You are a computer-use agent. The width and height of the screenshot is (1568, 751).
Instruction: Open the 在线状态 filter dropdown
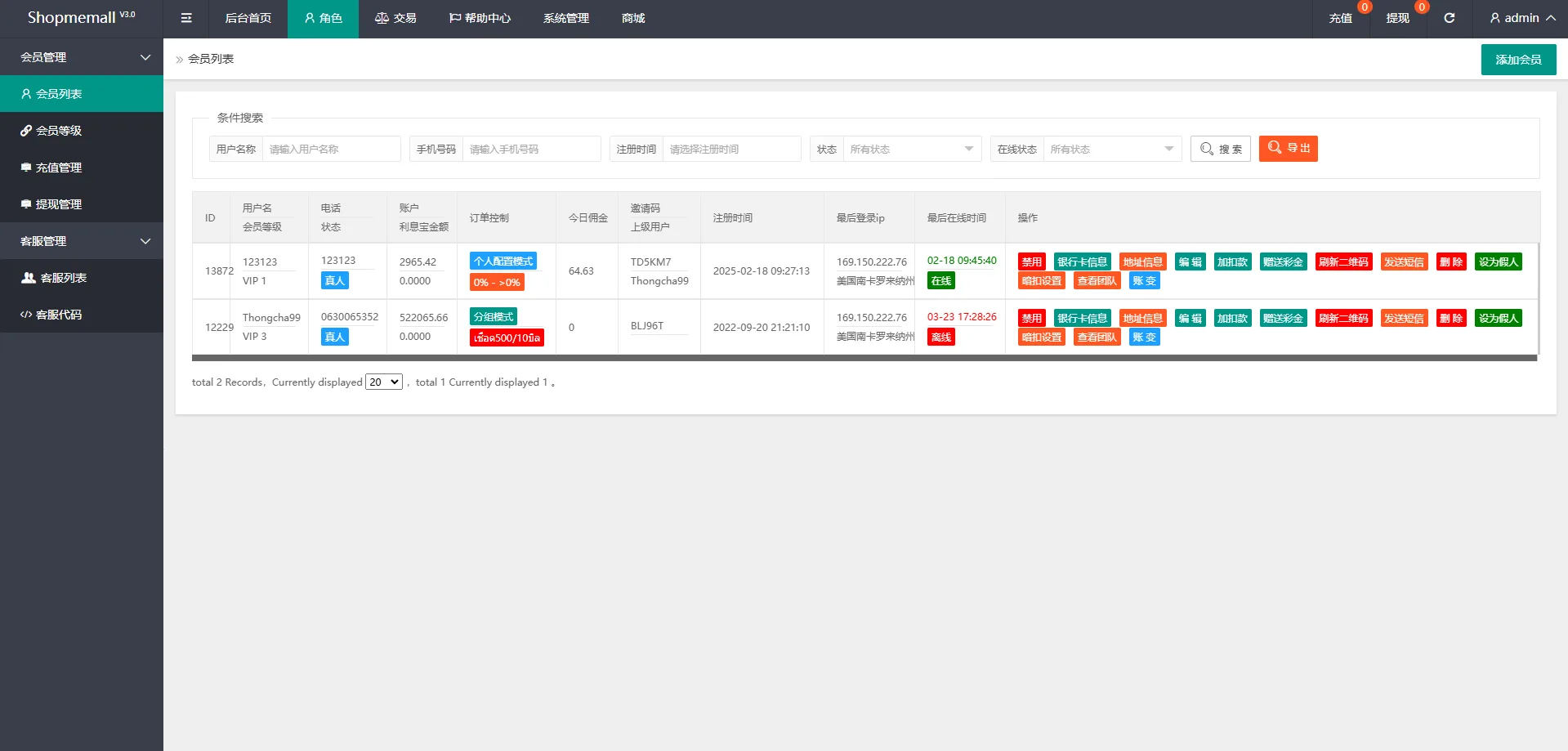tap(1111, 149)
